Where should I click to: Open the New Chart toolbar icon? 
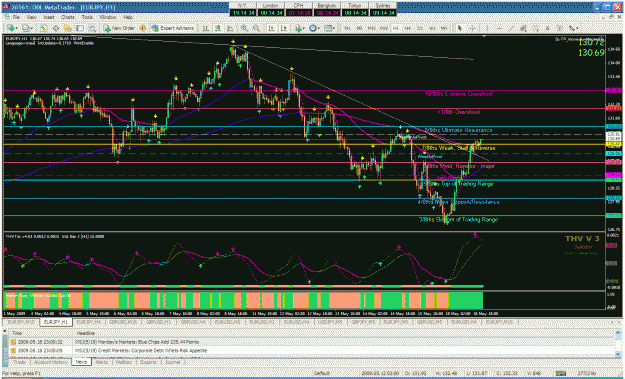point(11,28)
